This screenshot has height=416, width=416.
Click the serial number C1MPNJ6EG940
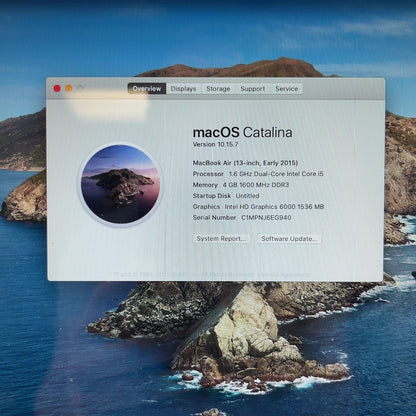[x=266, y=218]
